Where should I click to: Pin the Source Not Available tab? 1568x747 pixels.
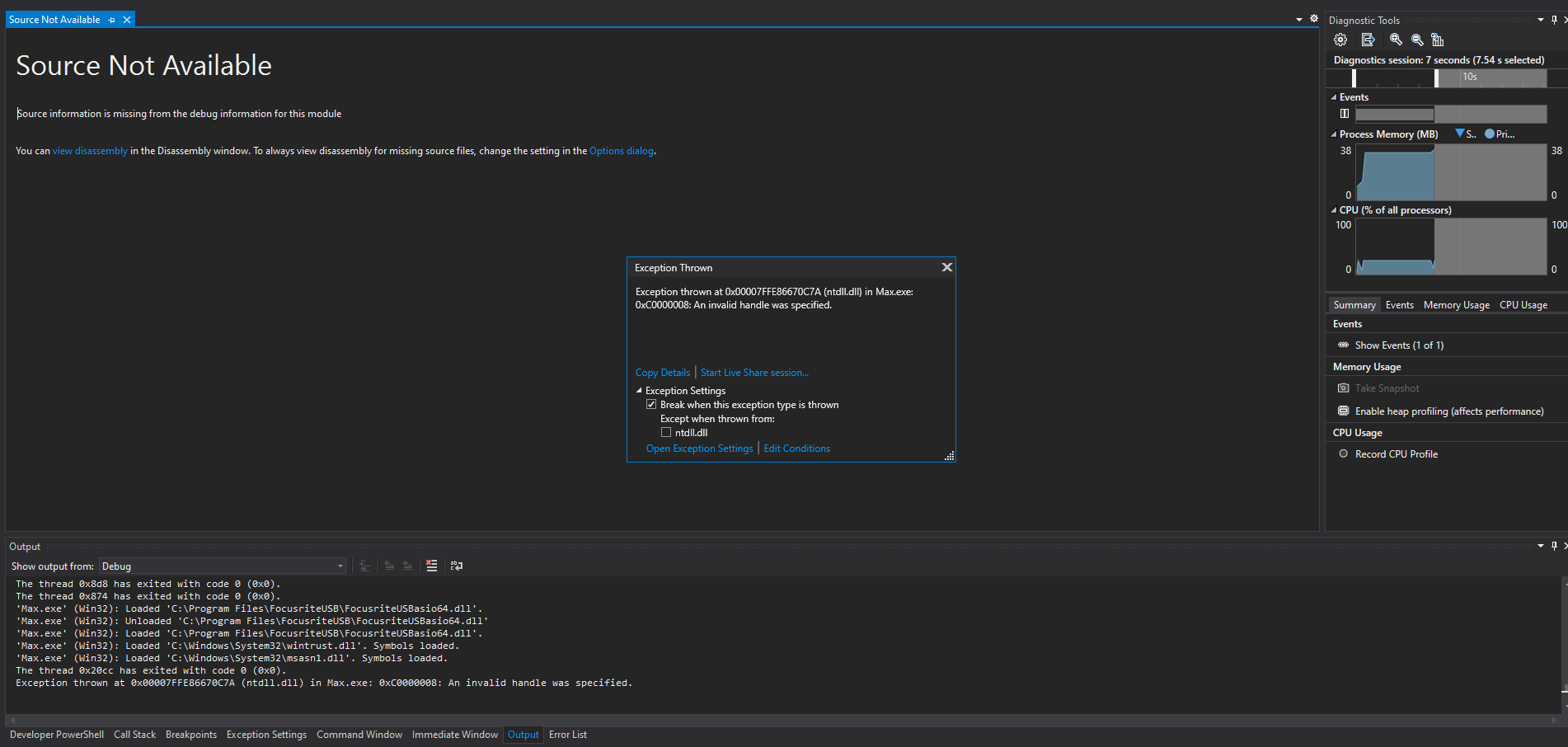(x=112, y=20)
